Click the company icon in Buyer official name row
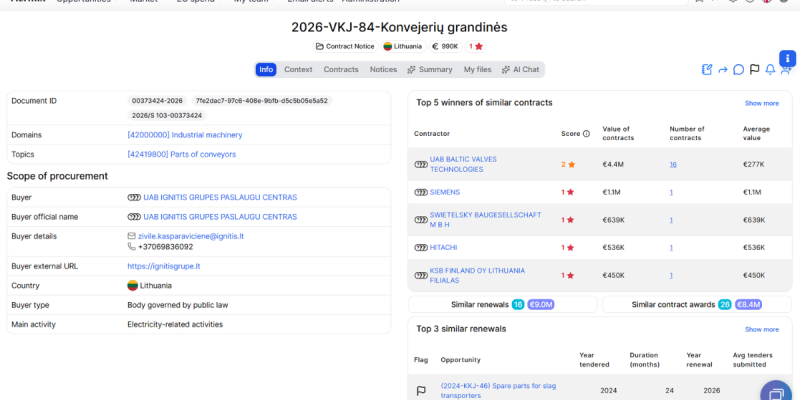 134,217
